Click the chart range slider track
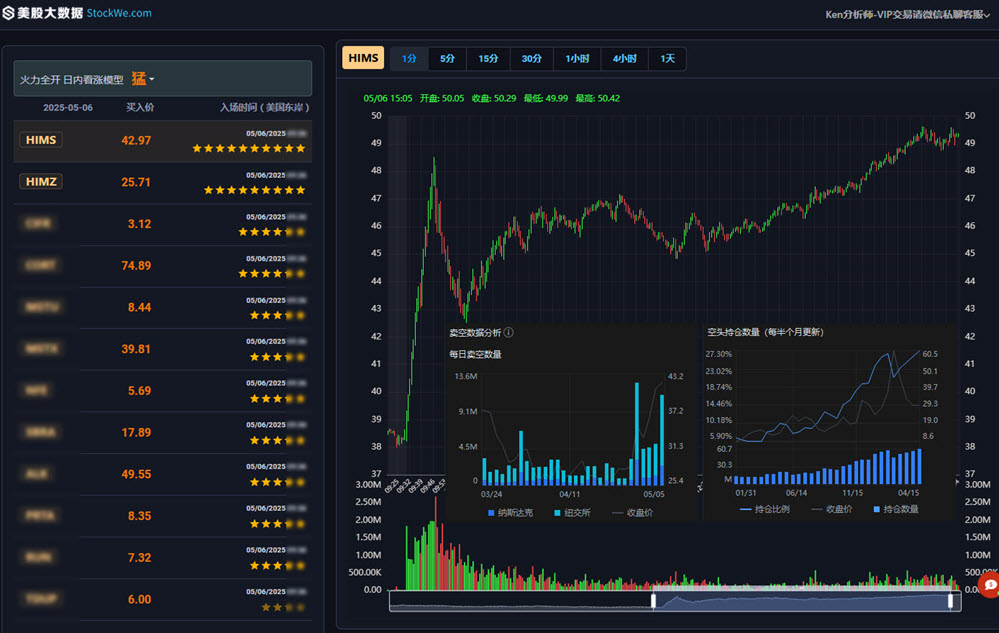Image resolution: width=999 pixels, height=633 pixels. point(675,601)
